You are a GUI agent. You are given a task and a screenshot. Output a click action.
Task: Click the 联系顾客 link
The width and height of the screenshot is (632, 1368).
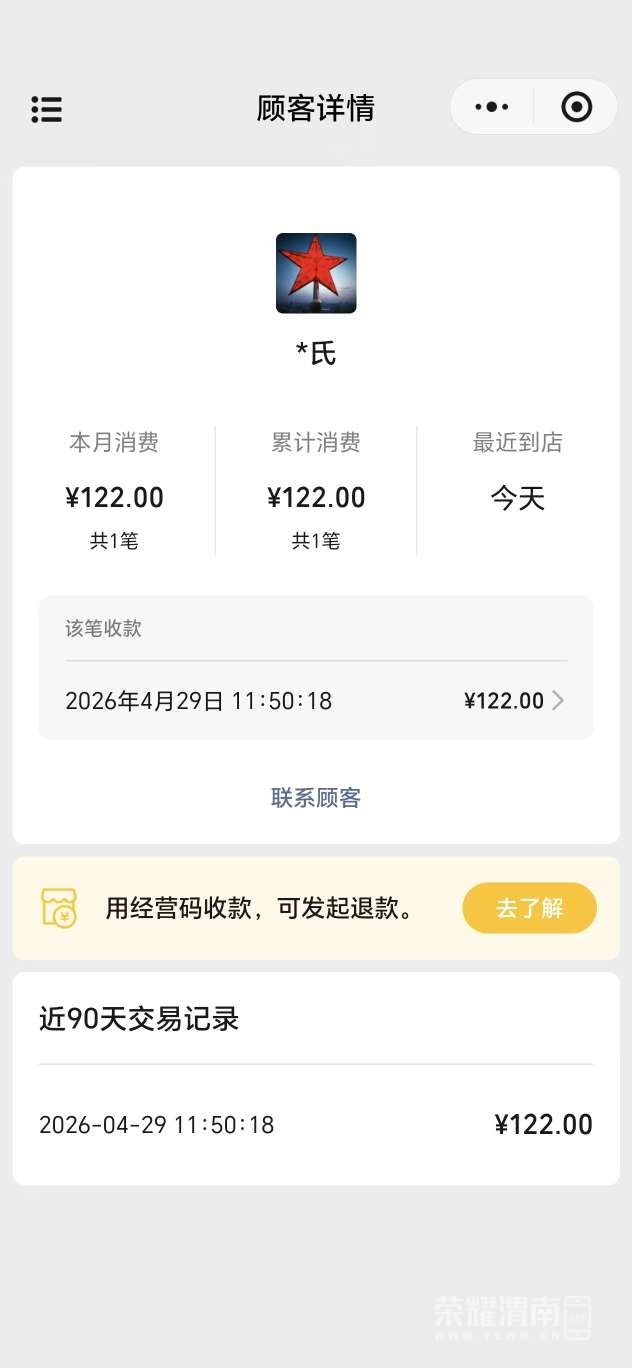(x=316, y=798)
